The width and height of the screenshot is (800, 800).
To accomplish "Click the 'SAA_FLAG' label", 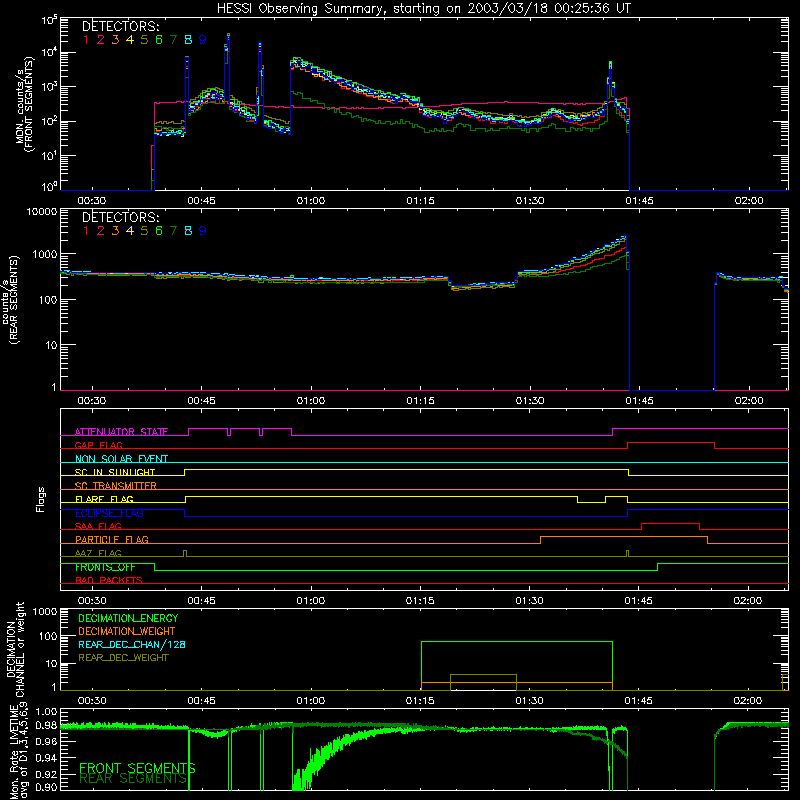I will (98, 526).
